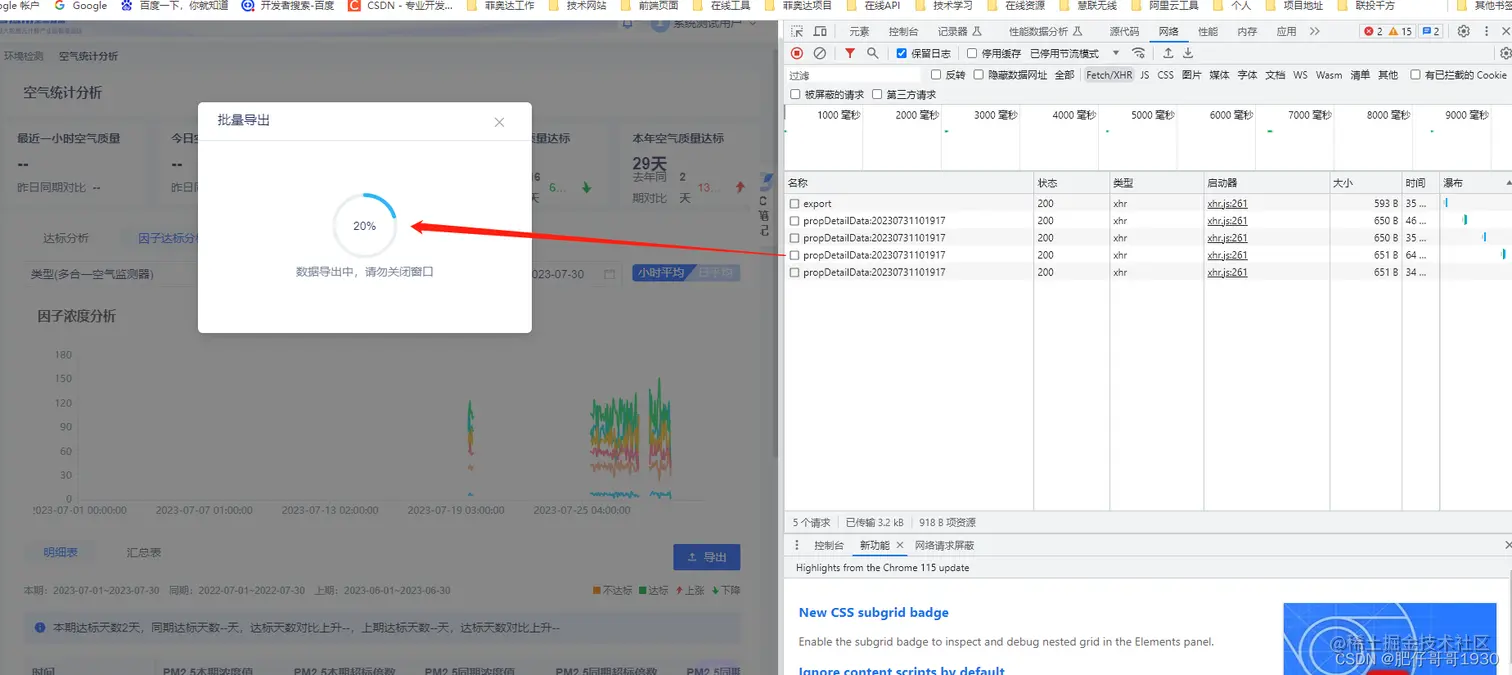Select the 达标分析 tab on the page
The height and width of the screenshot is (675, 1512).
pos(66,238)
